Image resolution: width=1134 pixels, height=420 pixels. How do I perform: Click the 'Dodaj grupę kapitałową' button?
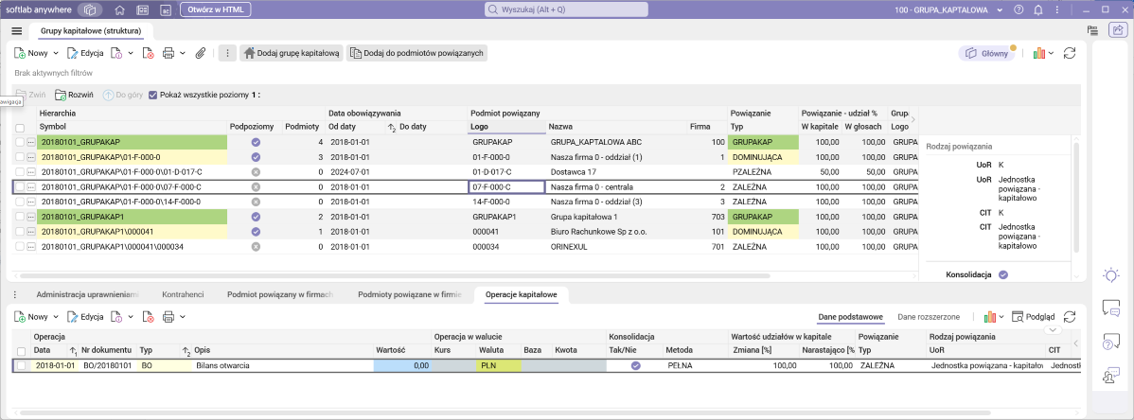click(x=292, y=53)
